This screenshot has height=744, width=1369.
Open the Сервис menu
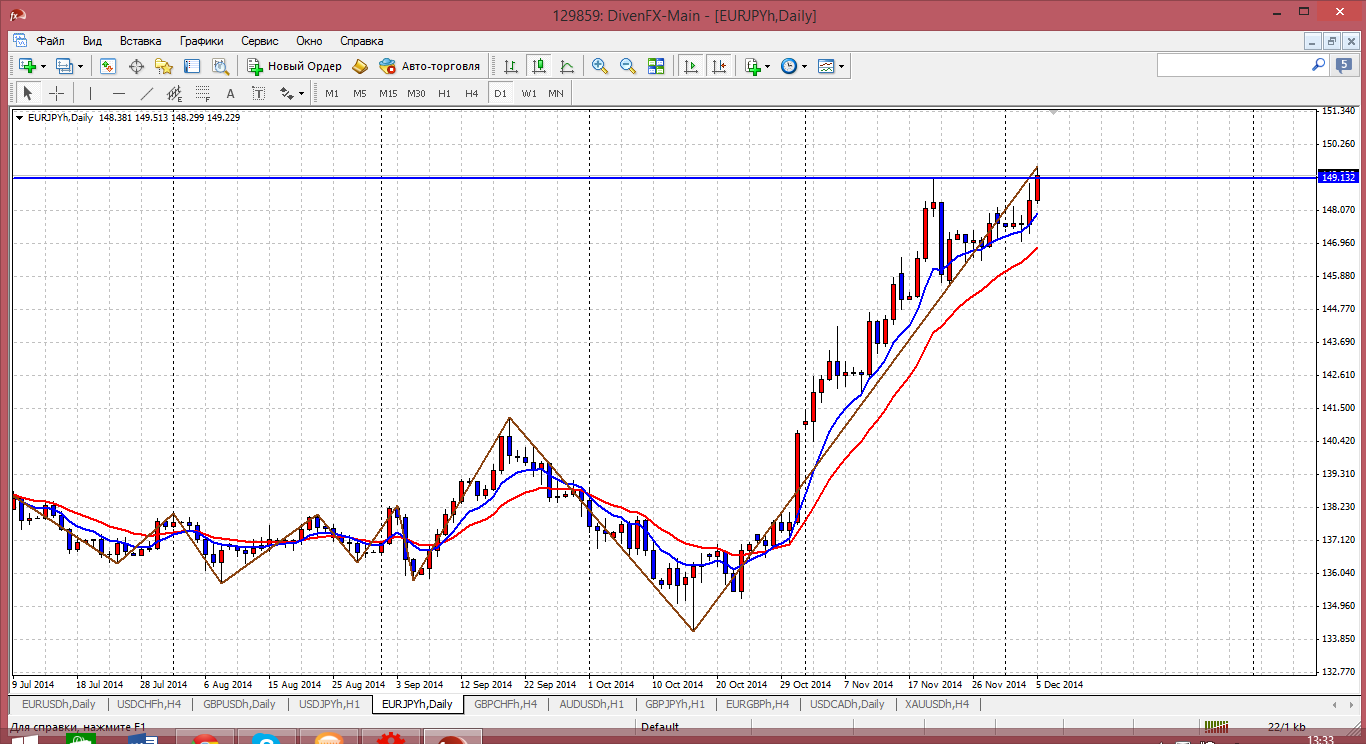coord(260,41)
